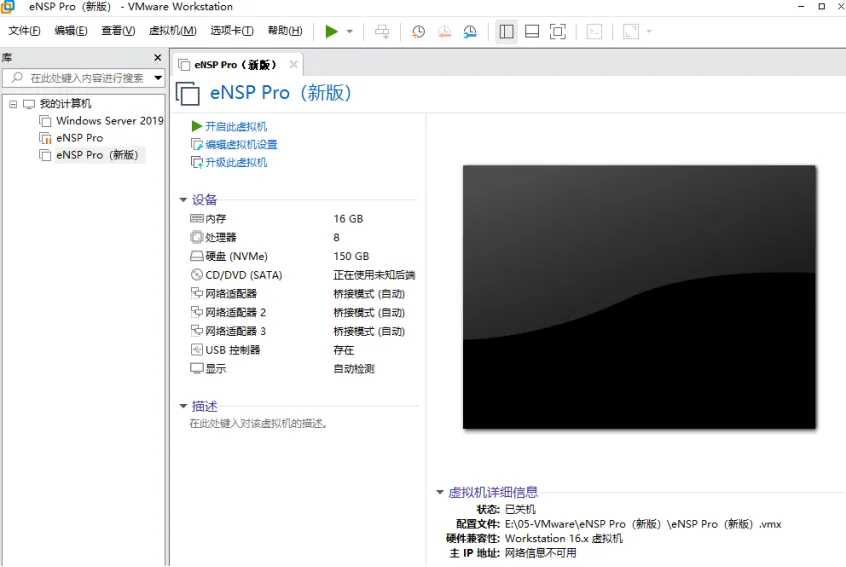Select 我的计算机 in the library tree
This screenshot has height=567, width=846.
pyautogui.click(x=65, y=104)
